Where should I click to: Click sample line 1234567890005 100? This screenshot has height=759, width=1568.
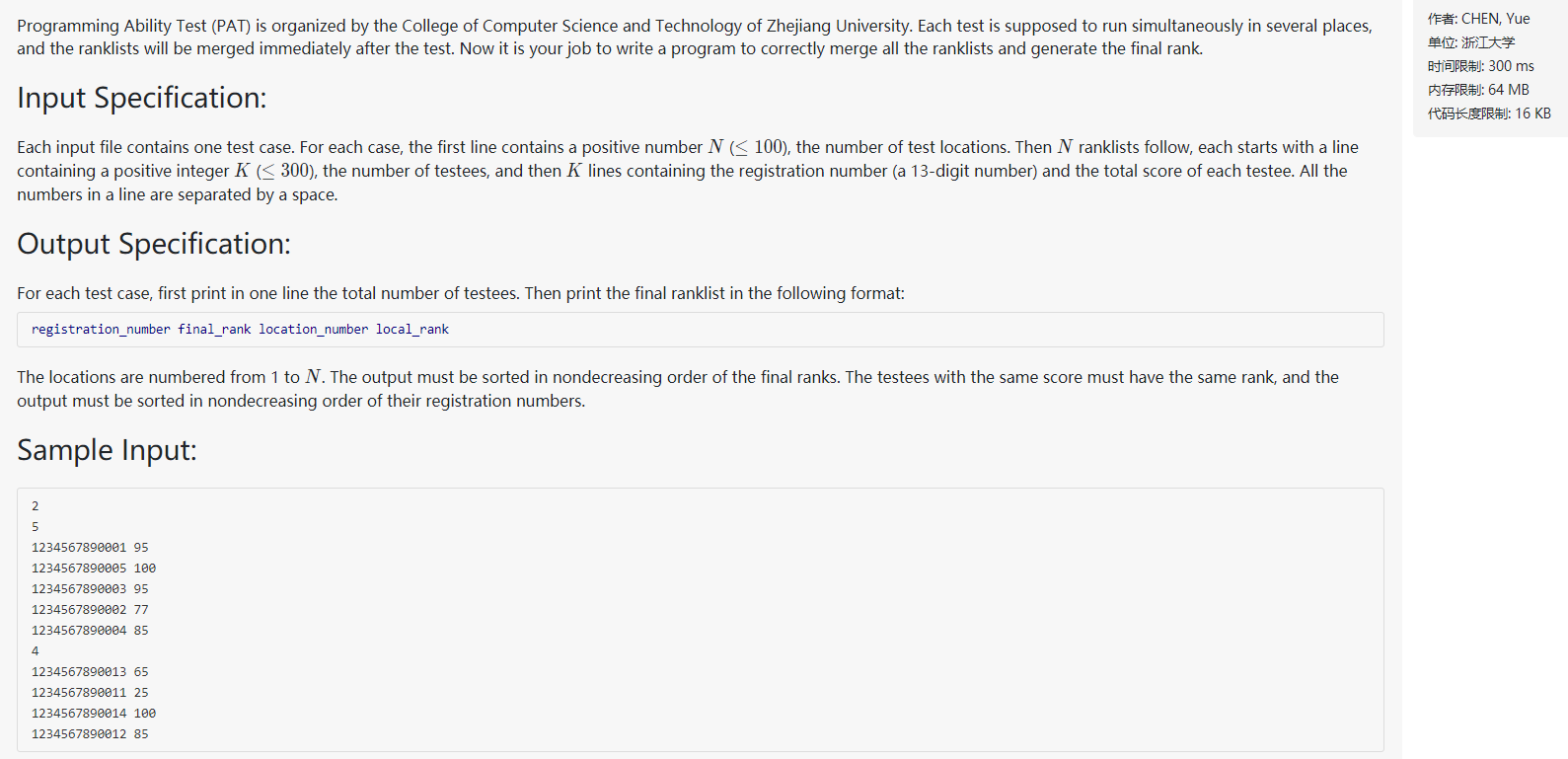pyautogui.click(x=94, y=569)
